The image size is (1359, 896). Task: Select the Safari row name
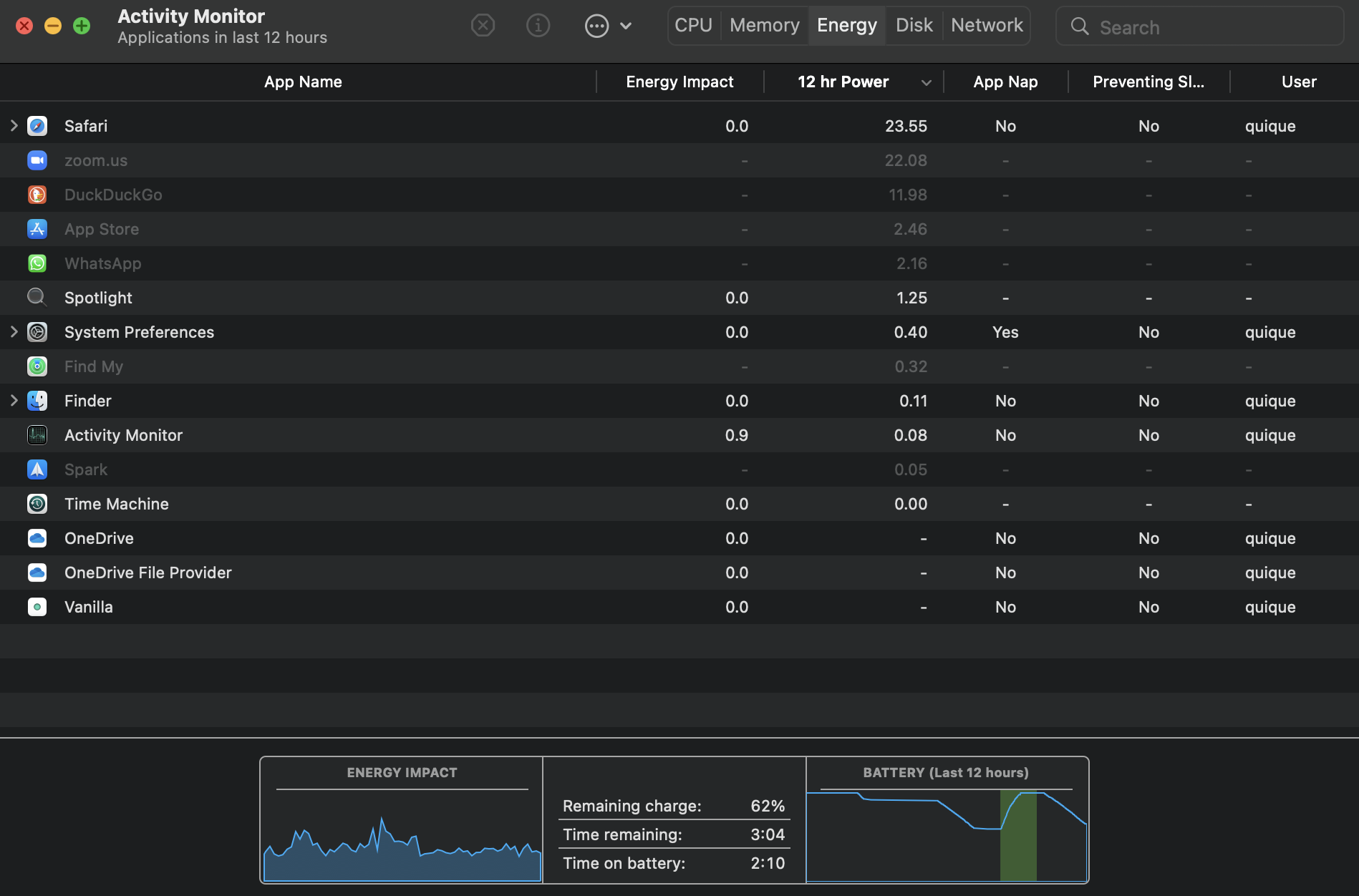coord(86,126)
